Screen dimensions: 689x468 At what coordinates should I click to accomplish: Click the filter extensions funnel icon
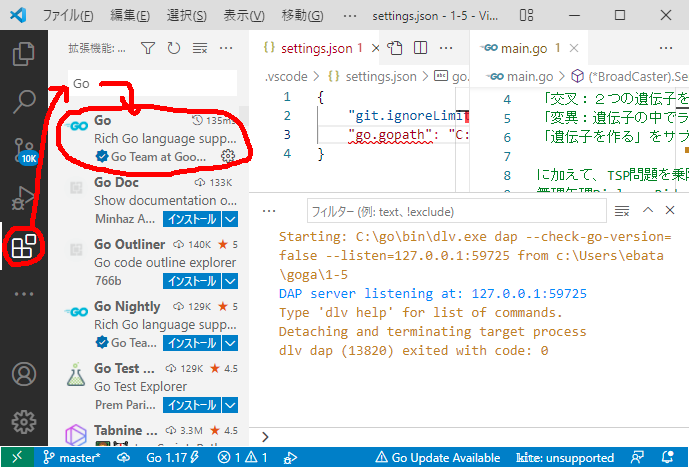click(x=148, y=47)
